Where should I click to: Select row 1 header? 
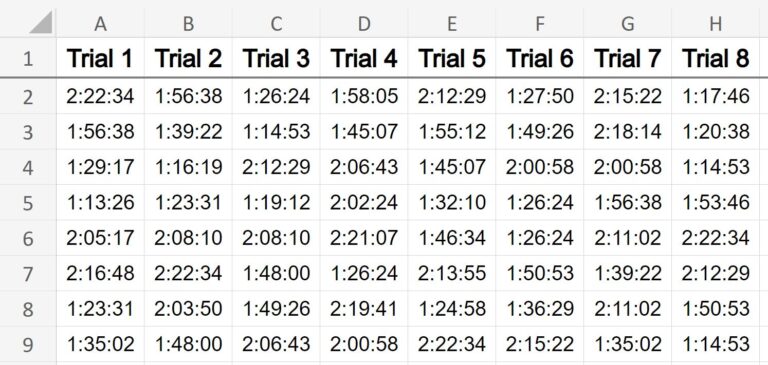pyautogui.click(x=28, y=58)
